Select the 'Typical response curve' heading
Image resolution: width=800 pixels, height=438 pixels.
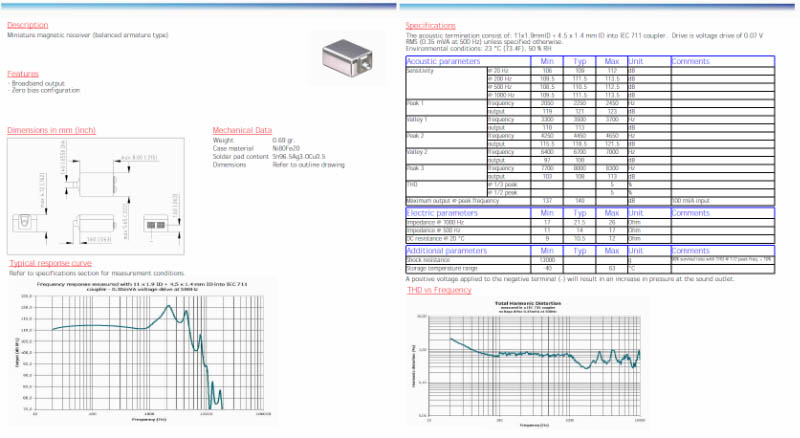click(51, 263)
